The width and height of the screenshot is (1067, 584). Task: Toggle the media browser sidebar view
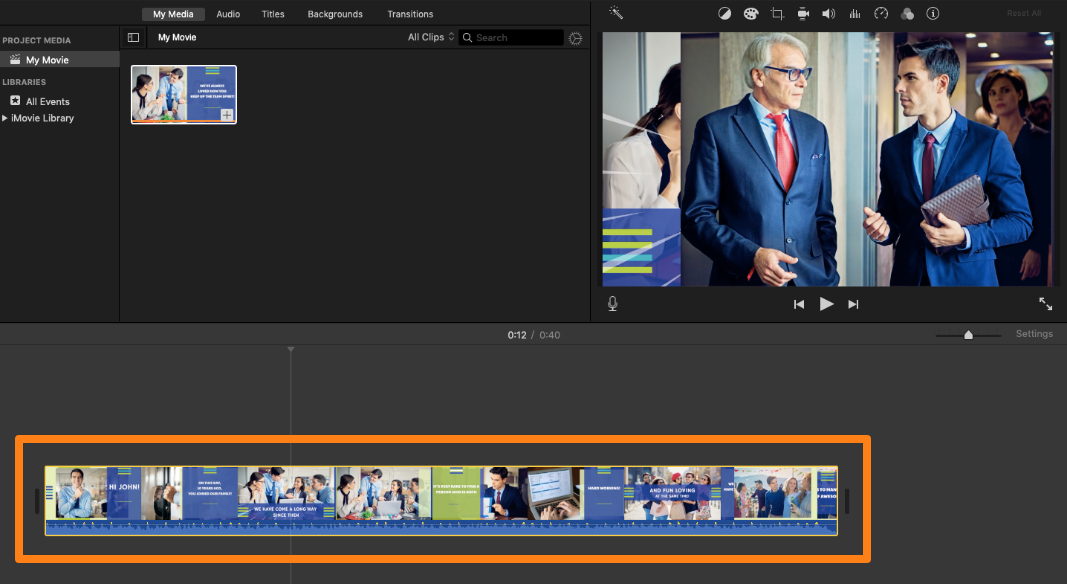pos(133,37)
